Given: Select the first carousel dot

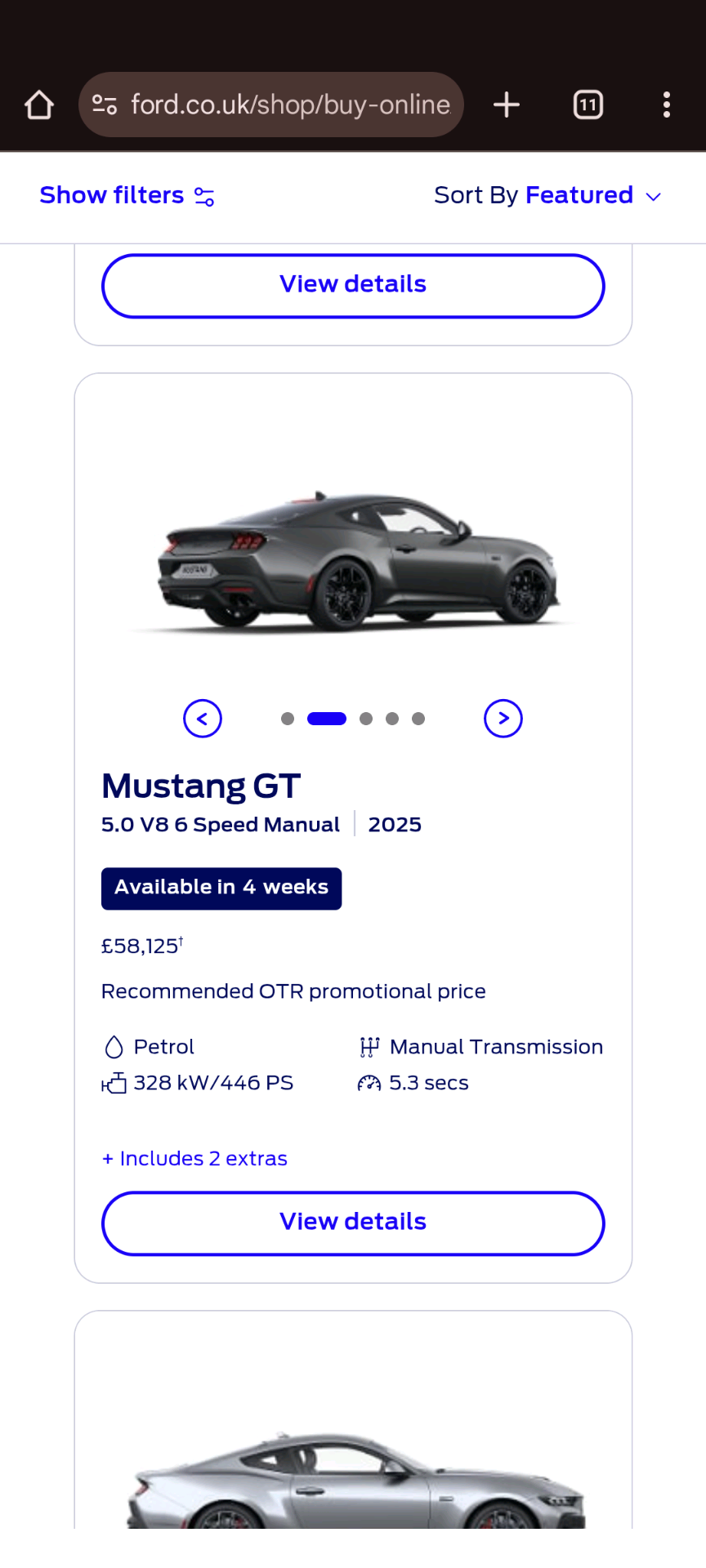Looking at the screenshot, I should [x=288, y=719].
